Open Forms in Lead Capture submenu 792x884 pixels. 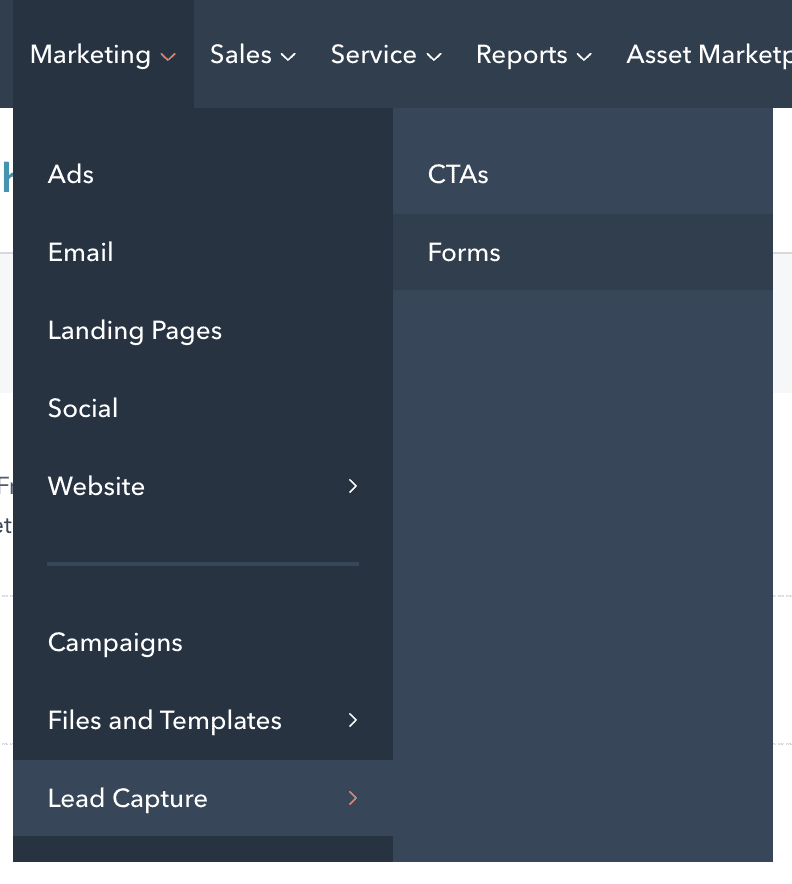(x=583, y=252)
